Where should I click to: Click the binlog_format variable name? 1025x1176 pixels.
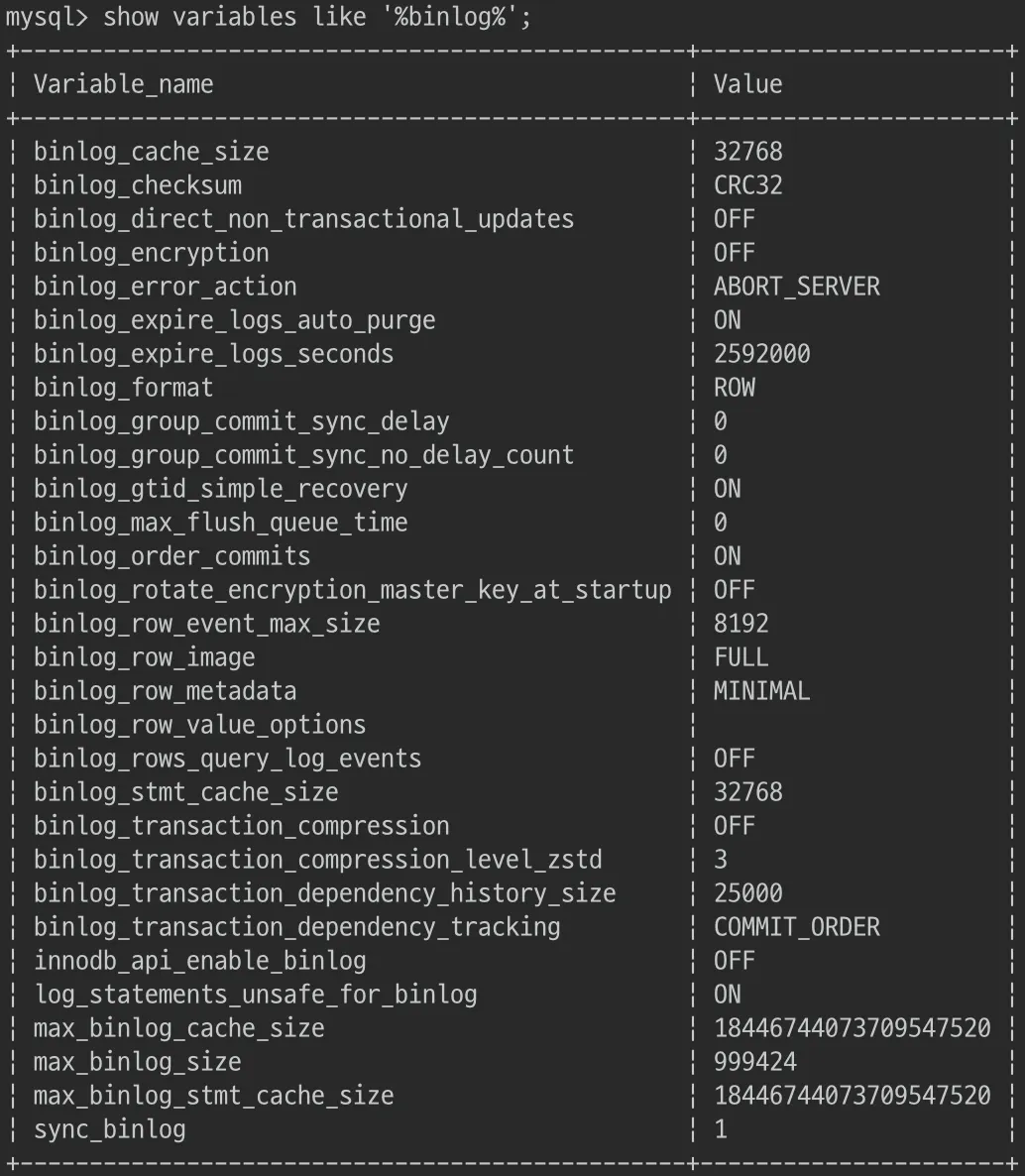pyautogui.click(x=123, y=388)
